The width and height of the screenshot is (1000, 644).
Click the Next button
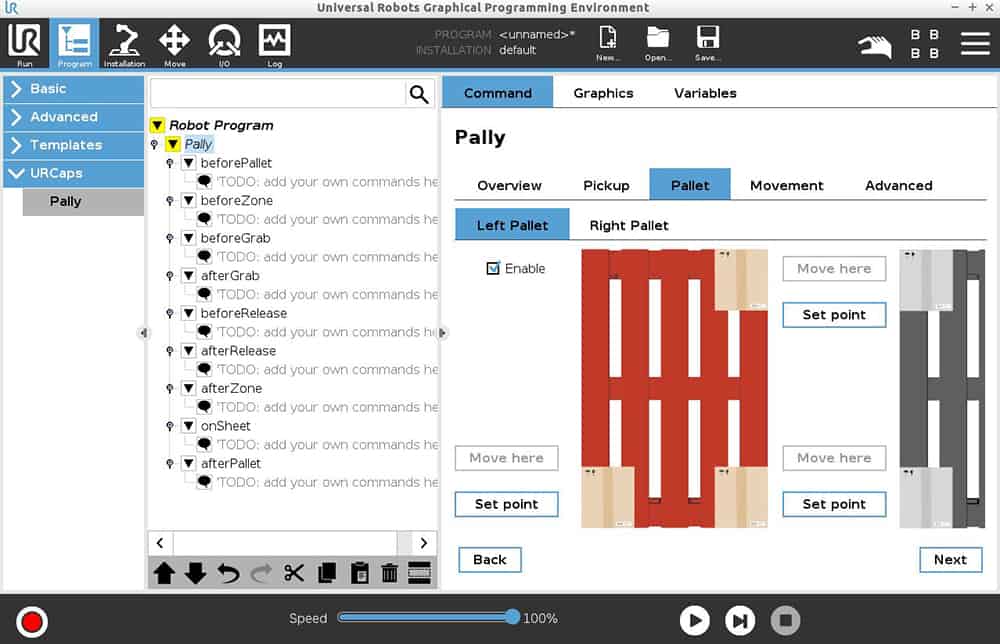click(x=950, y=560)
